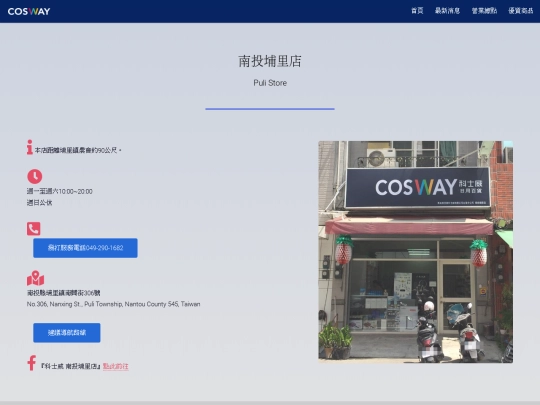Click the red clock hours icon
The height and width of the screenshot is (405, 540).
point(35,176)
